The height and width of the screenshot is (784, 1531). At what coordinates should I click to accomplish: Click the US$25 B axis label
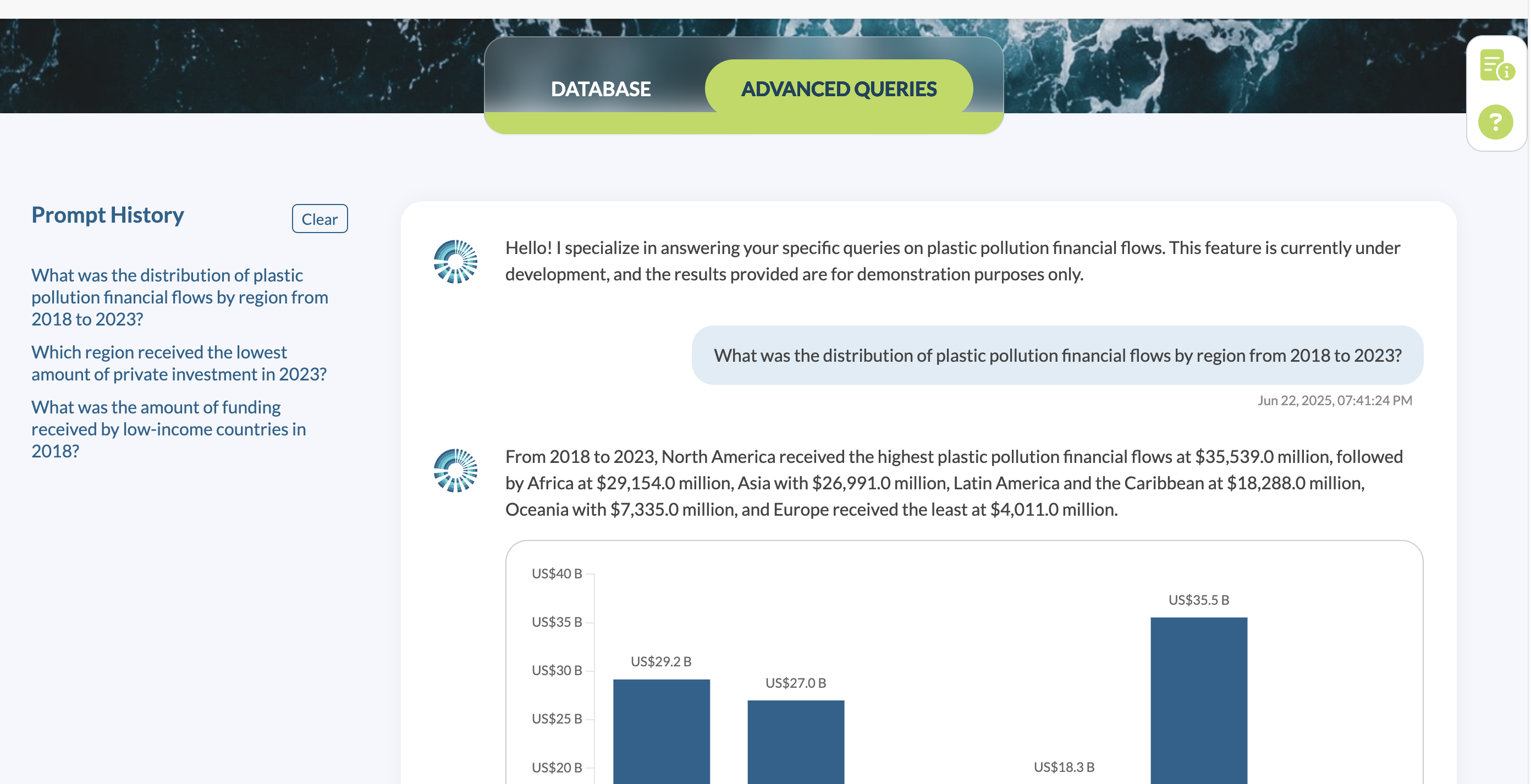click(x=557, y=719)
